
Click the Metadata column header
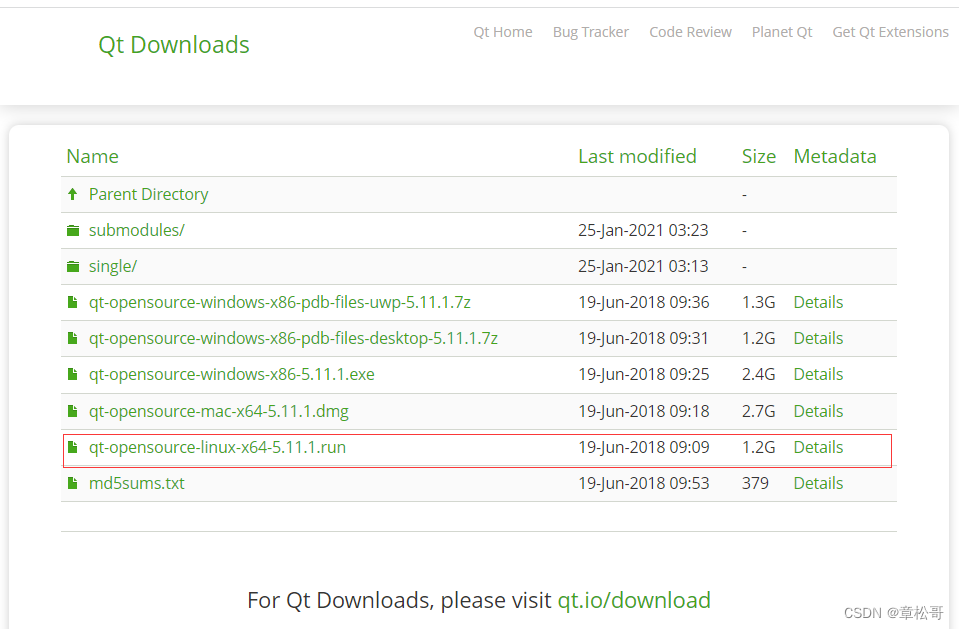coord(835,157)
